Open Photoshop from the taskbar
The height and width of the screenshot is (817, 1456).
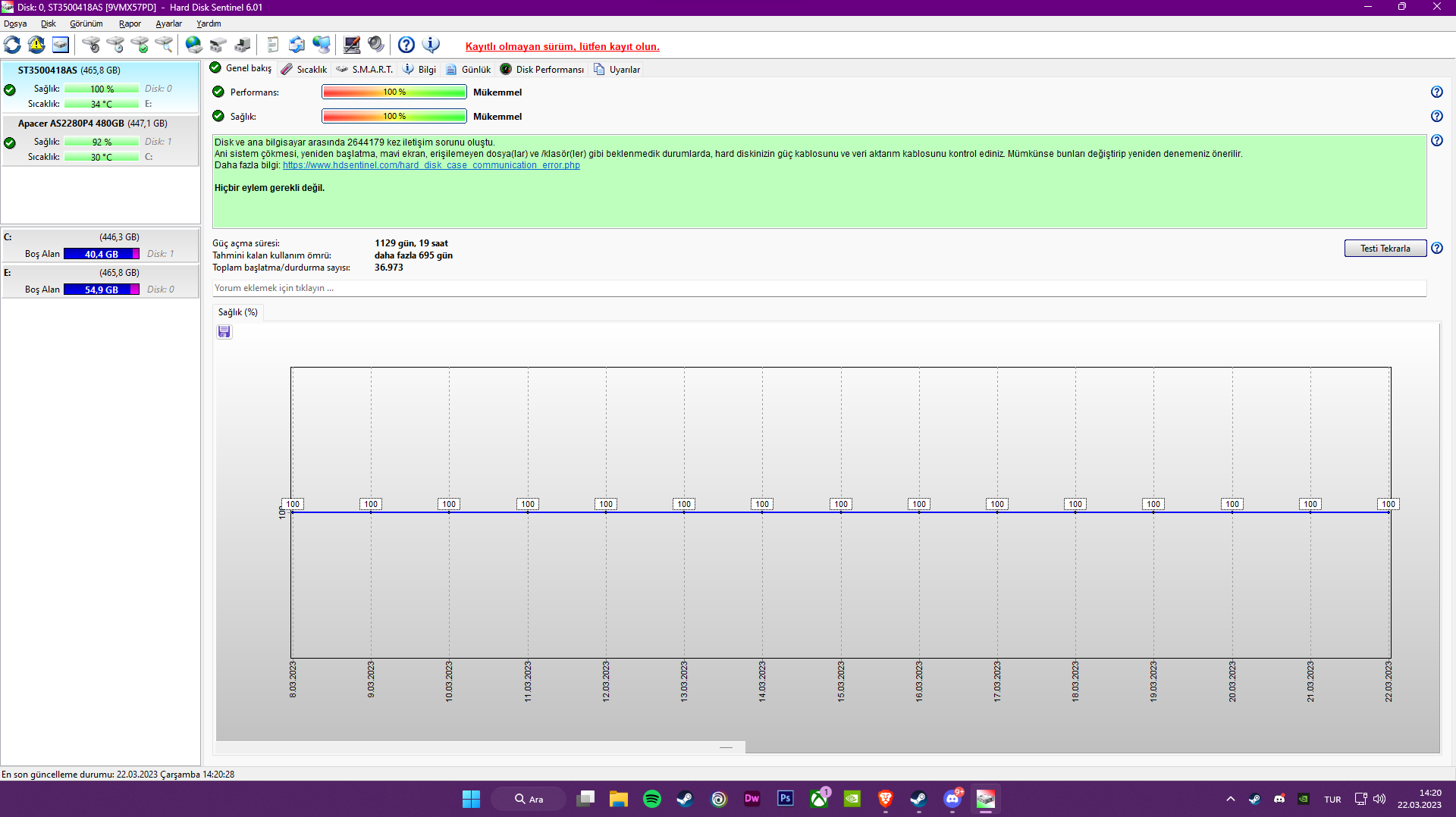pos(786,799)
